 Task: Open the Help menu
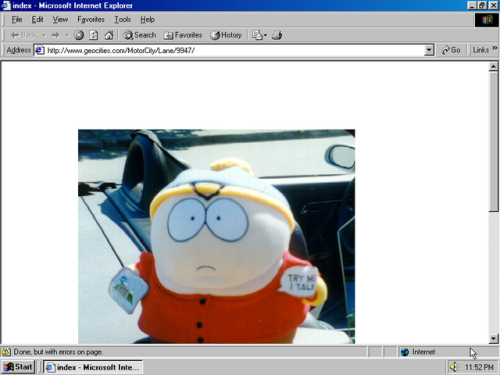pos(147,20)
